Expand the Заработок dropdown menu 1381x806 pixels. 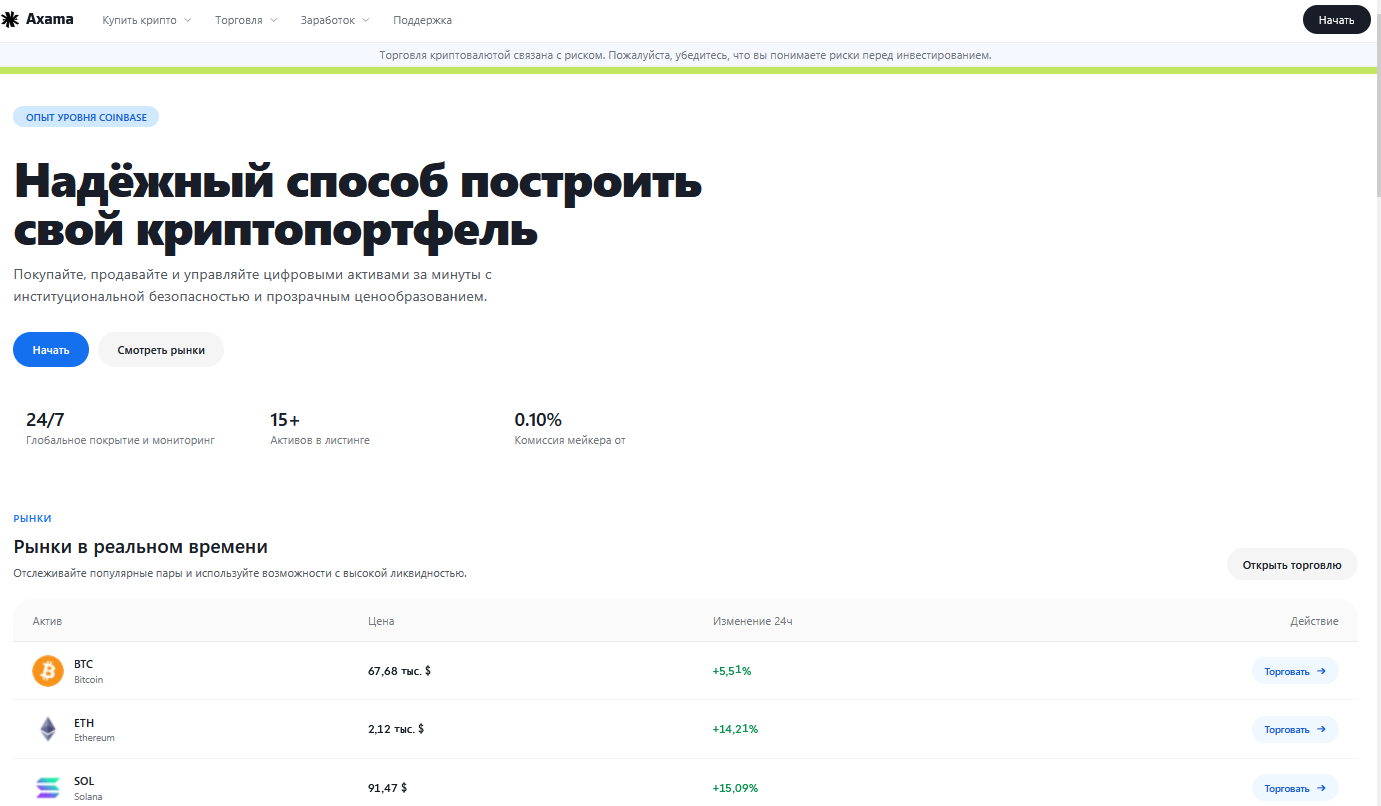coord(334,20)
